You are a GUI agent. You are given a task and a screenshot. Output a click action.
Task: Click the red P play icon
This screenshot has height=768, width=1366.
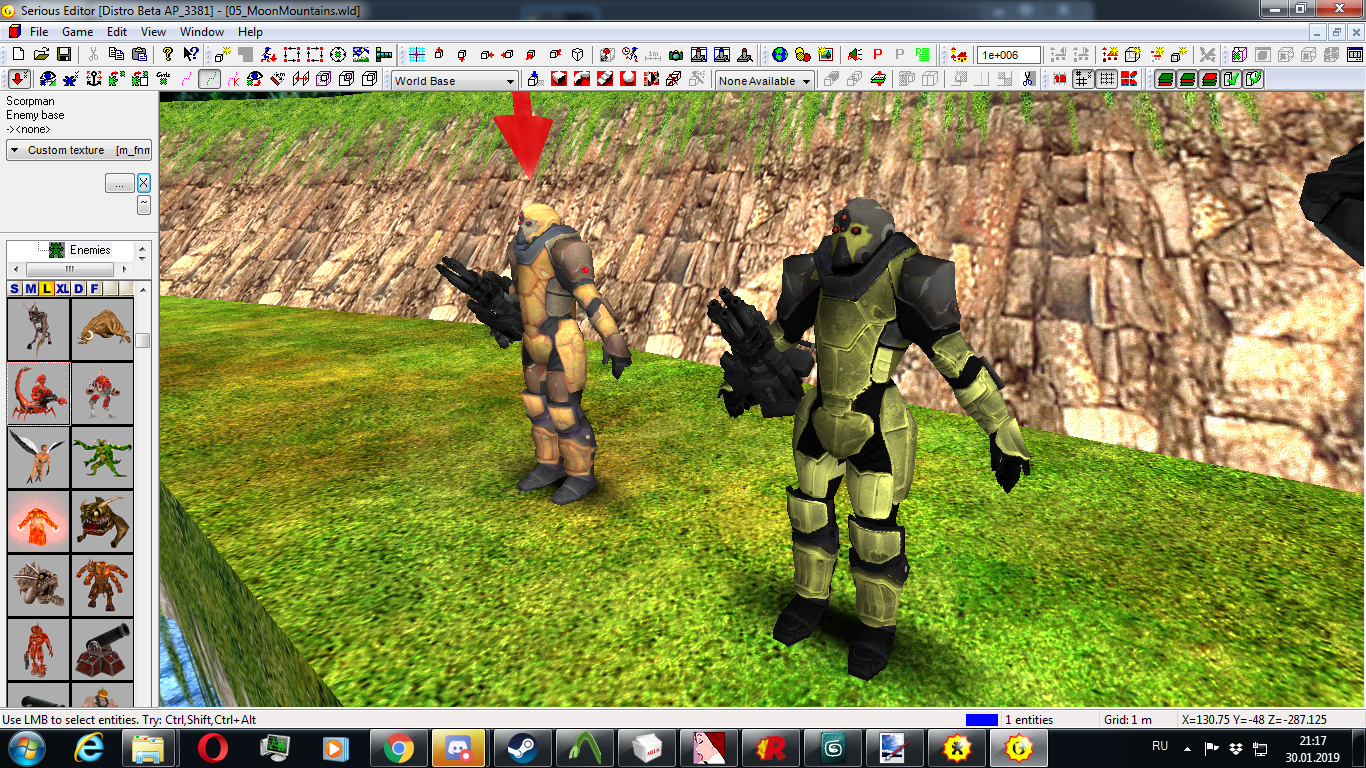tap(878, 54)
